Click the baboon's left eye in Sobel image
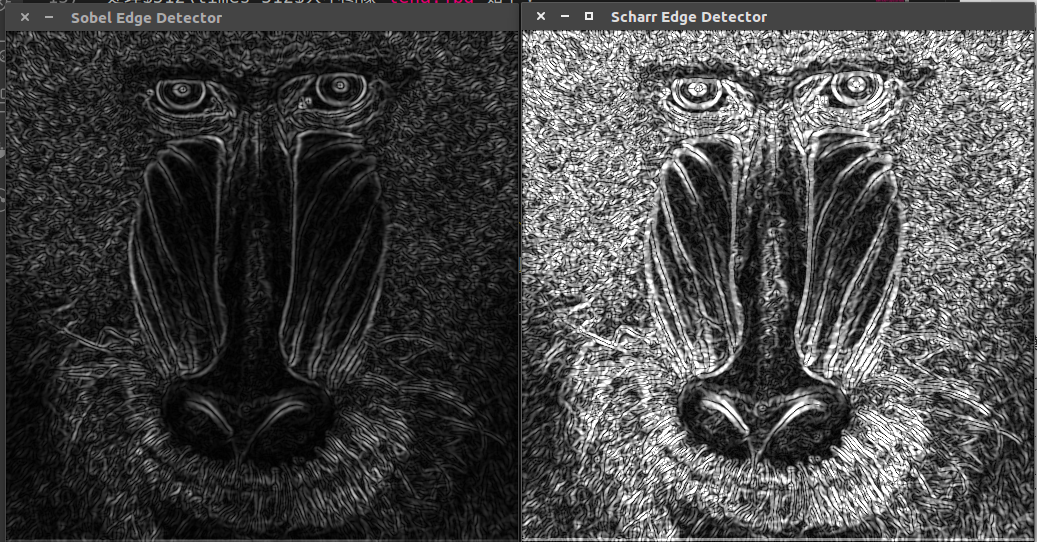 pos(182,92)
